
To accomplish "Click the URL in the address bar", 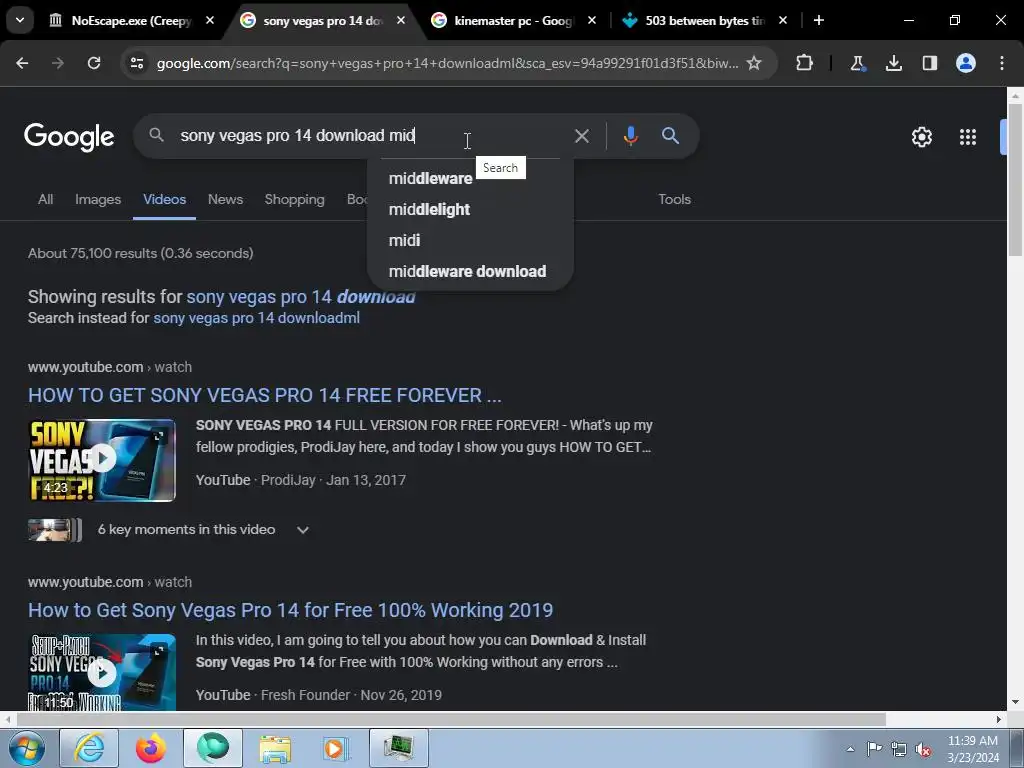I will point(447,63).
